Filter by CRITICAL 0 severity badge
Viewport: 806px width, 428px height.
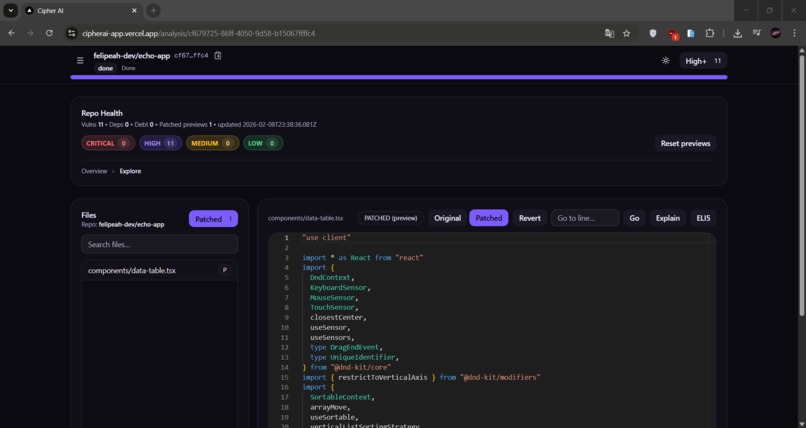pyautogui.click(x=108, y=143)
